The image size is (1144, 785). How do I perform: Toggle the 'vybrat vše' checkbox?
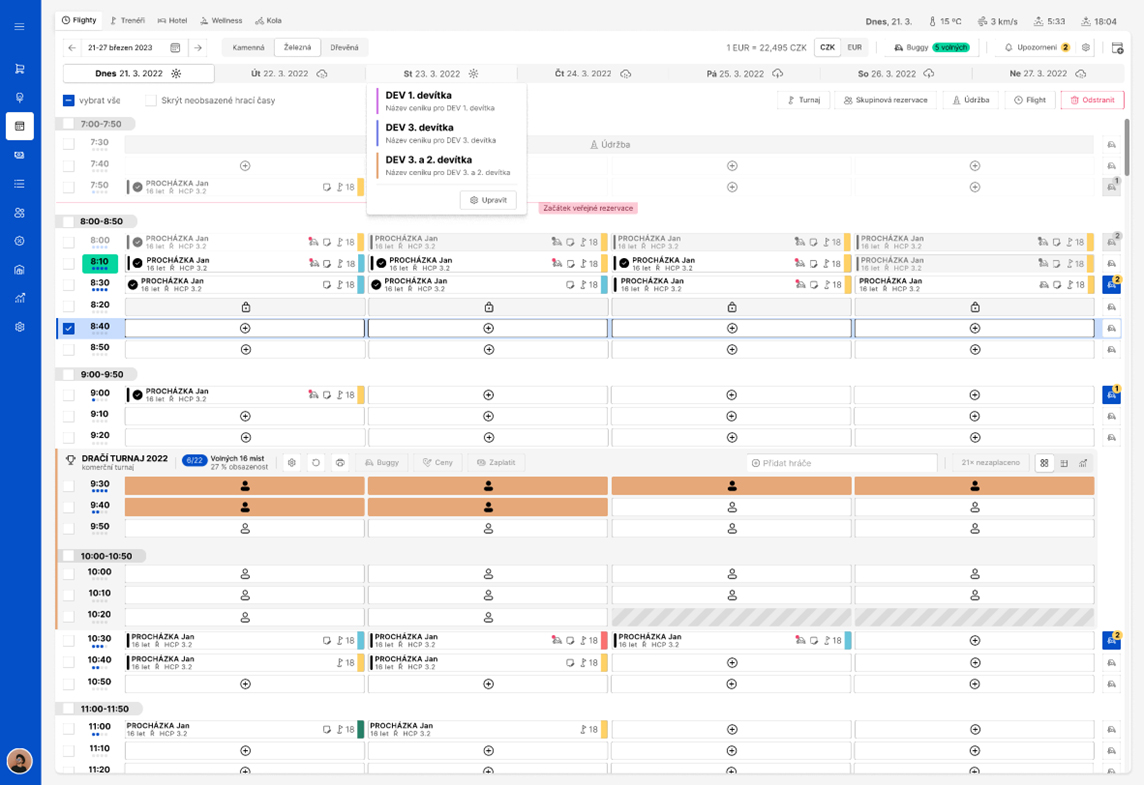[69, 100]
